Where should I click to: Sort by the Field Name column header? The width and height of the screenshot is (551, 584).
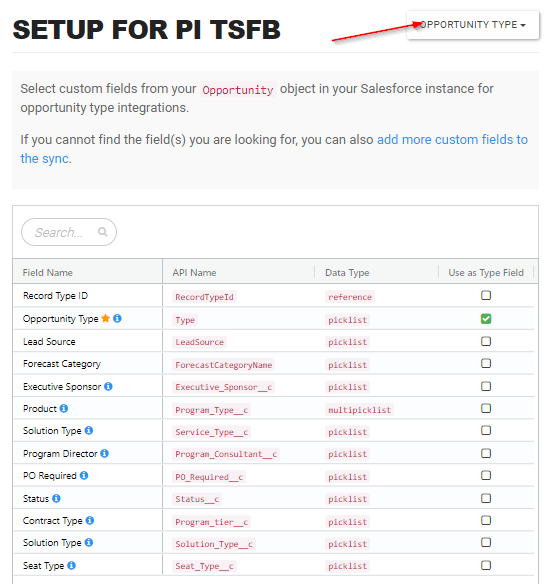tap(48, 273)
